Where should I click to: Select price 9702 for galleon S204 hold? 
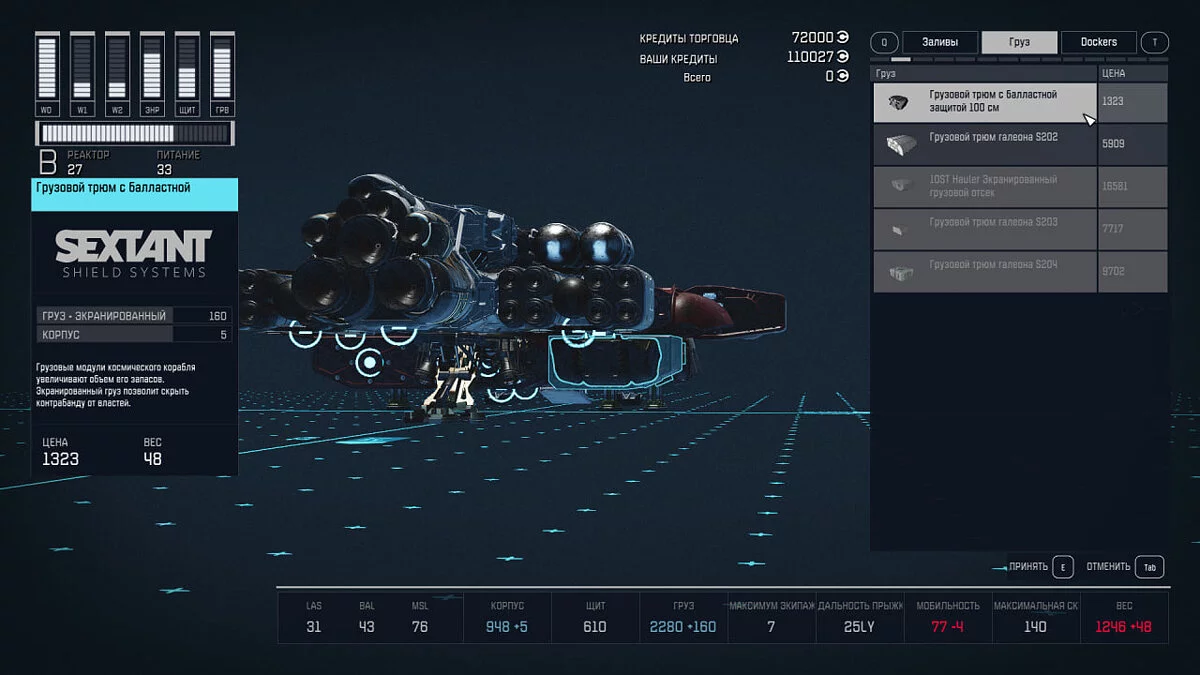[x=1132, y=271]
